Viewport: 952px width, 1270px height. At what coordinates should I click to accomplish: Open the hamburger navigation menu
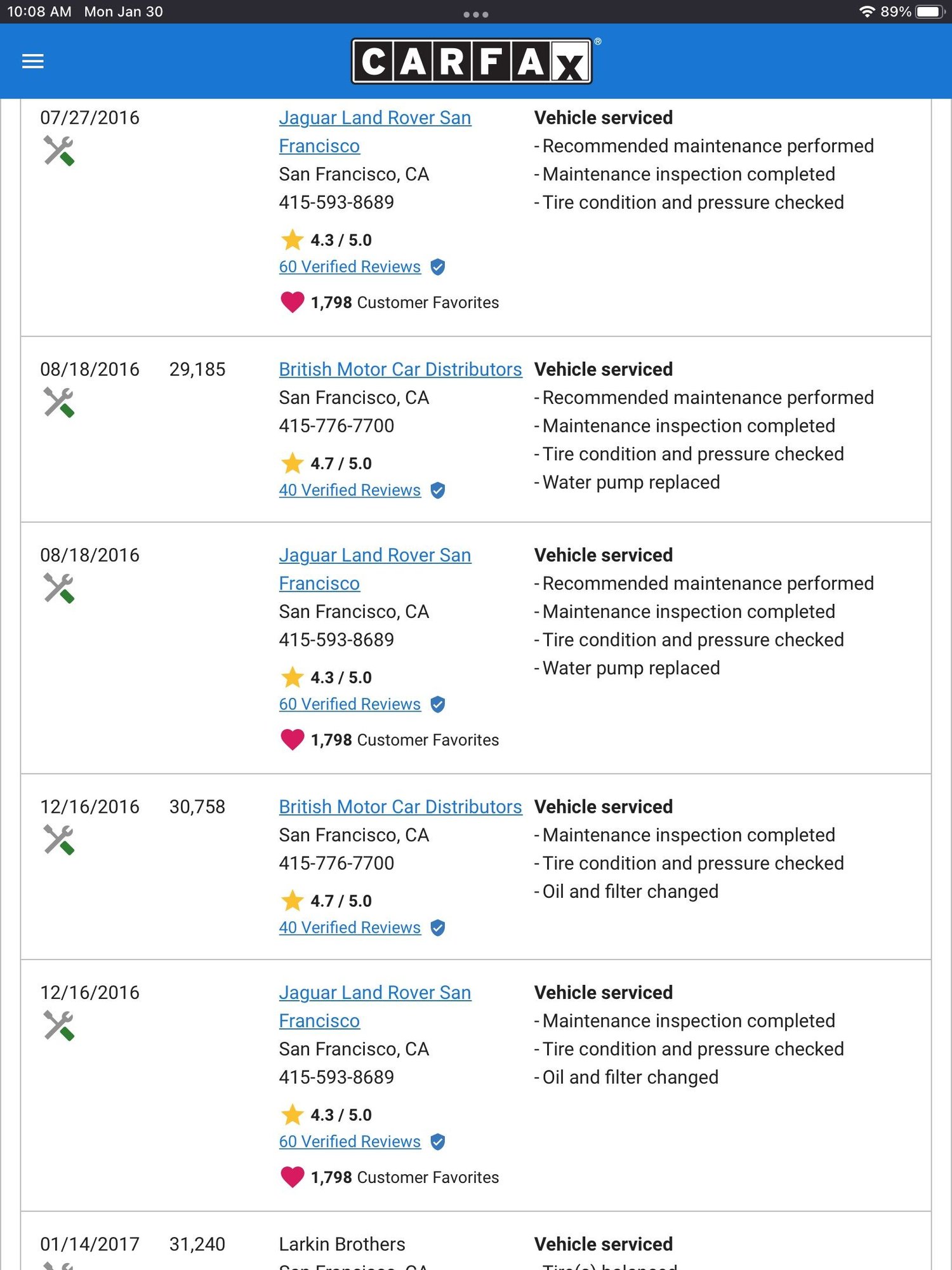(33, 62)
